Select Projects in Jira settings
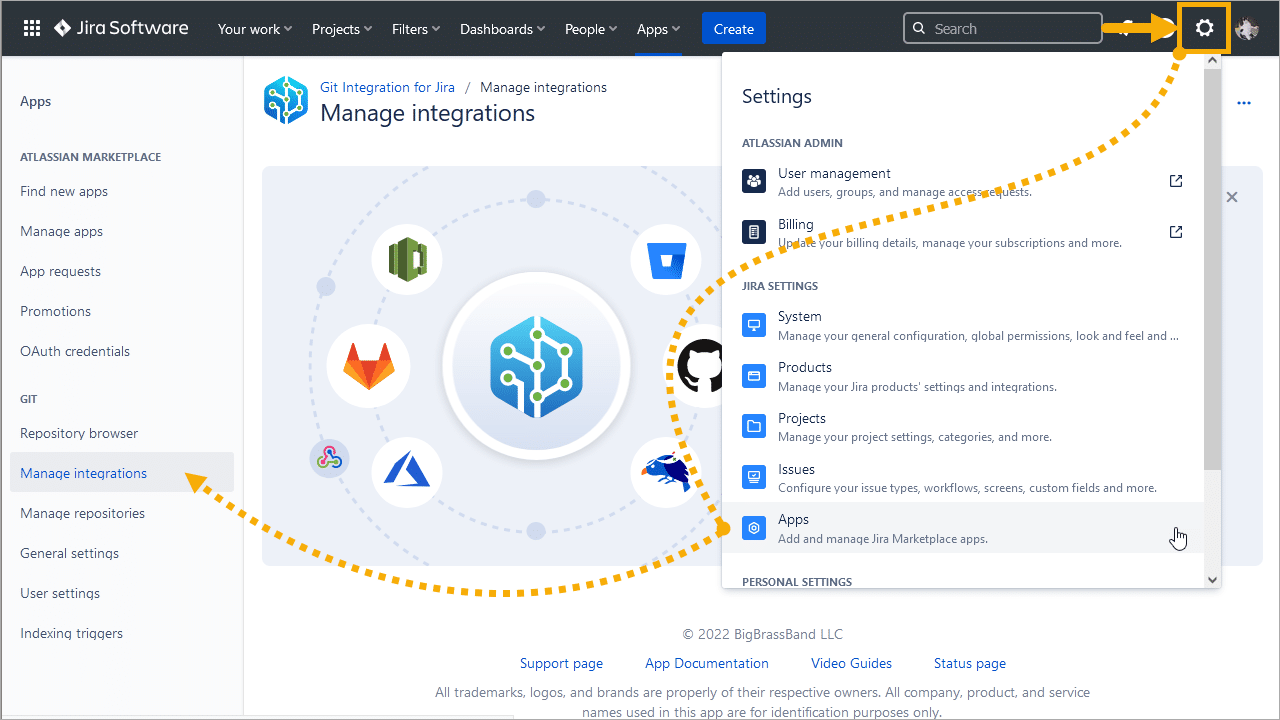 (963, 427)
